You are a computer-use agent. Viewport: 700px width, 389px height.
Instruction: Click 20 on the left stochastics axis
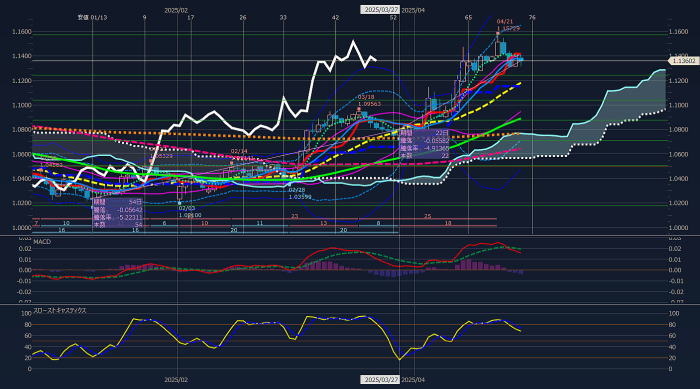[x=29, y=358]
